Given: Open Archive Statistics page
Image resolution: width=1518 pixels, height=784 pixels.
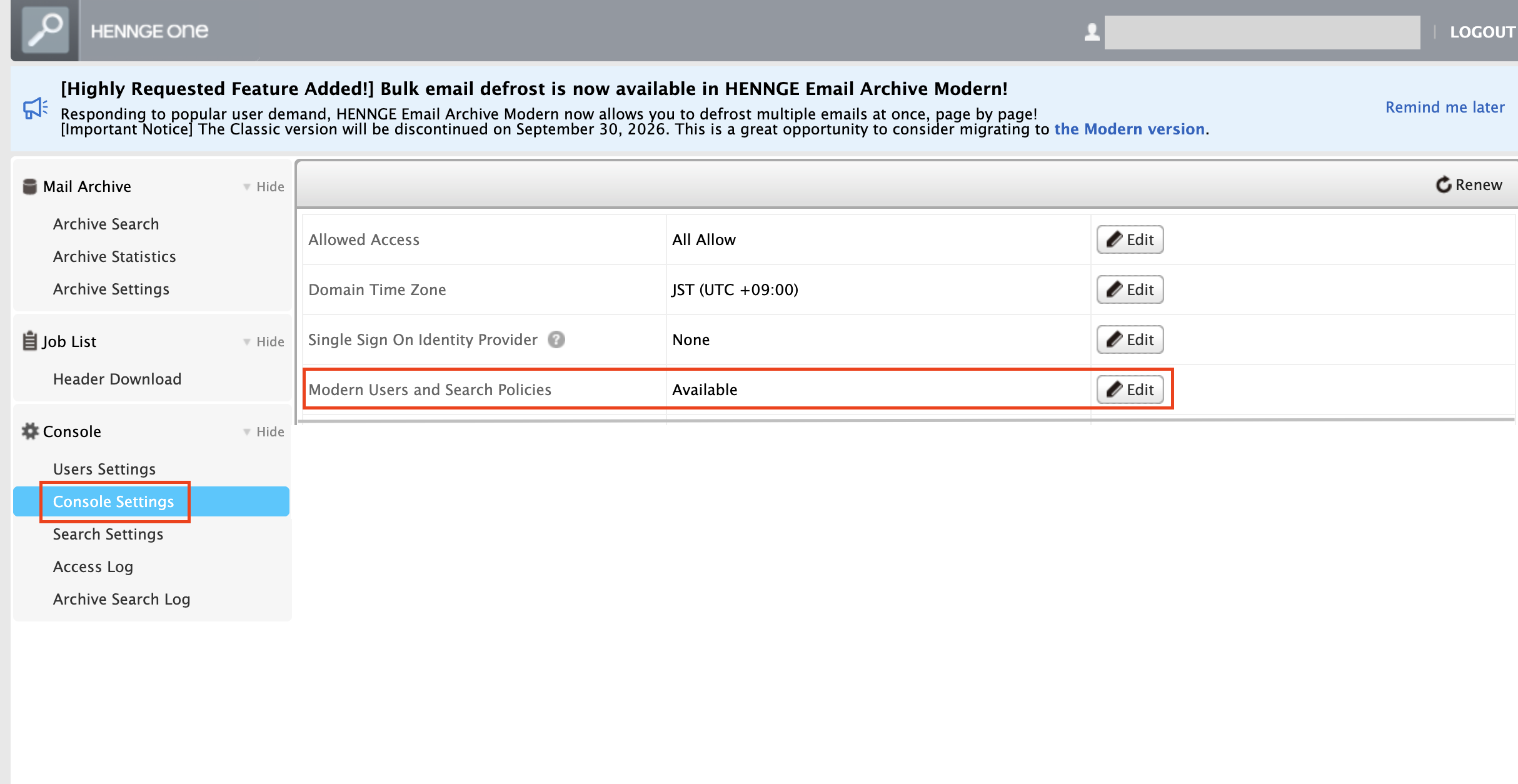Looking at the screenshot, I should point(114,256).
